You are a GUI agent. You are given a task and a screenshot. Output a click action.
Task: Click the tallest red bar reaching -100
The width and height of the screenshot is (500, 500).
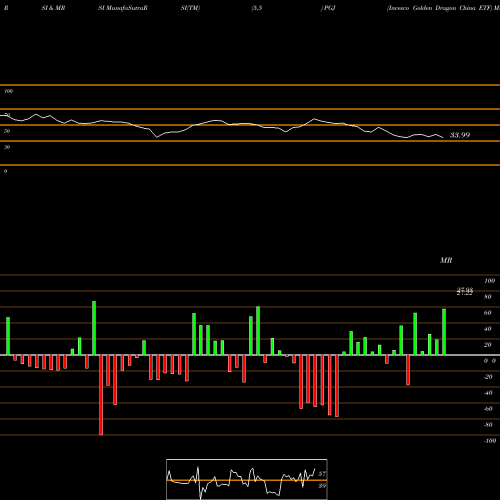click(101, 395)
